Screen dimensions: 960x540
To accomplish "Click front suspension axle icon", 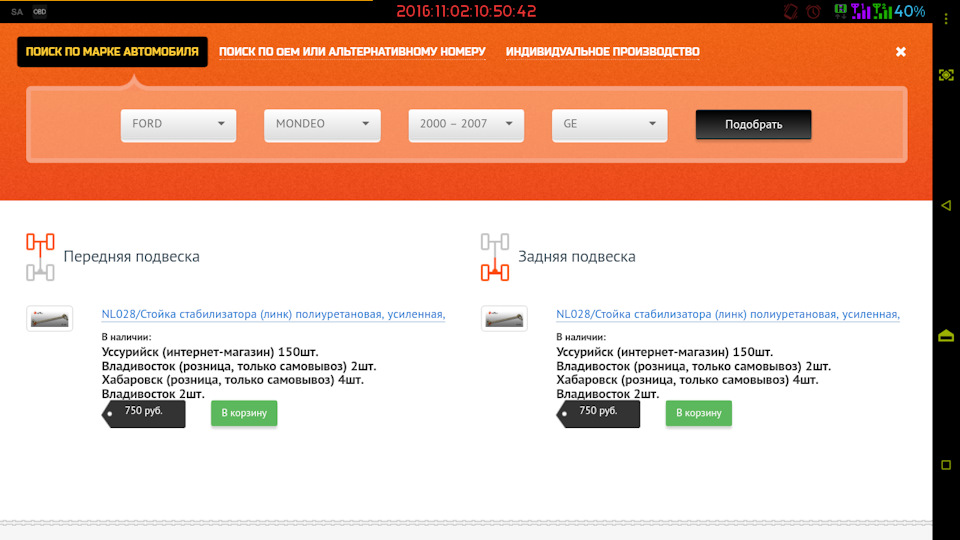I will [x=40, y=257].
